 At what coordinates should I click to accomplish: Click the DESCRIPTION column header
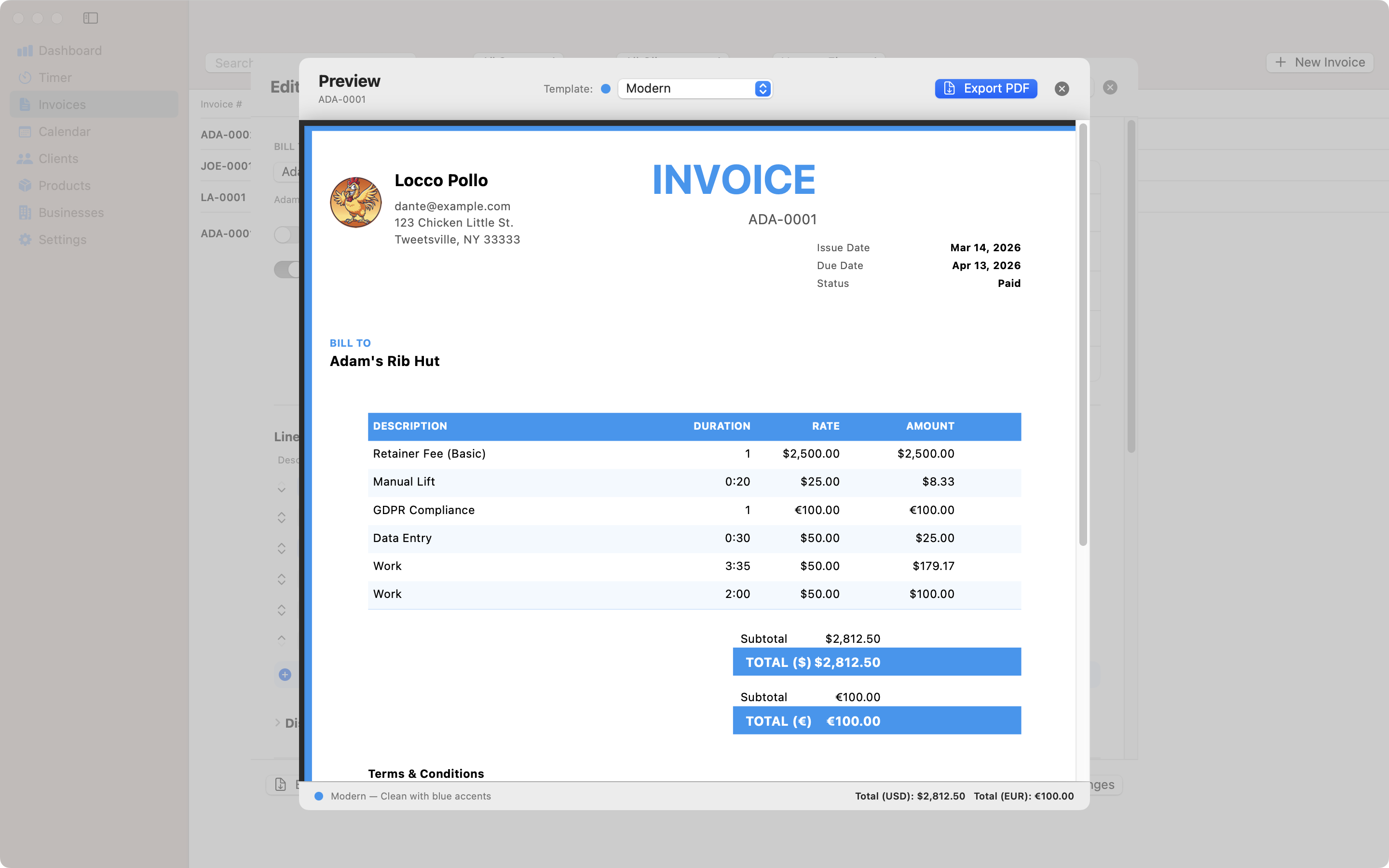[410, 426]
